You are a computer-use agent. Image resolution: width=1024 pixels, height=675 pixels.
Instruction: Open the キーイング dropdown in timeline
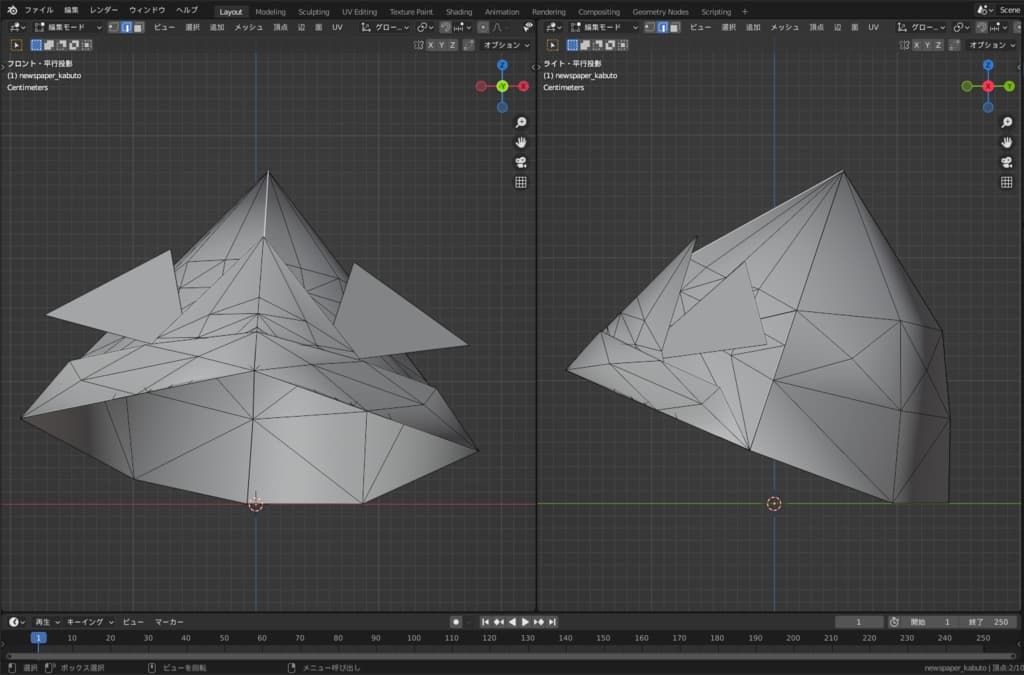(x=91, y=622)
